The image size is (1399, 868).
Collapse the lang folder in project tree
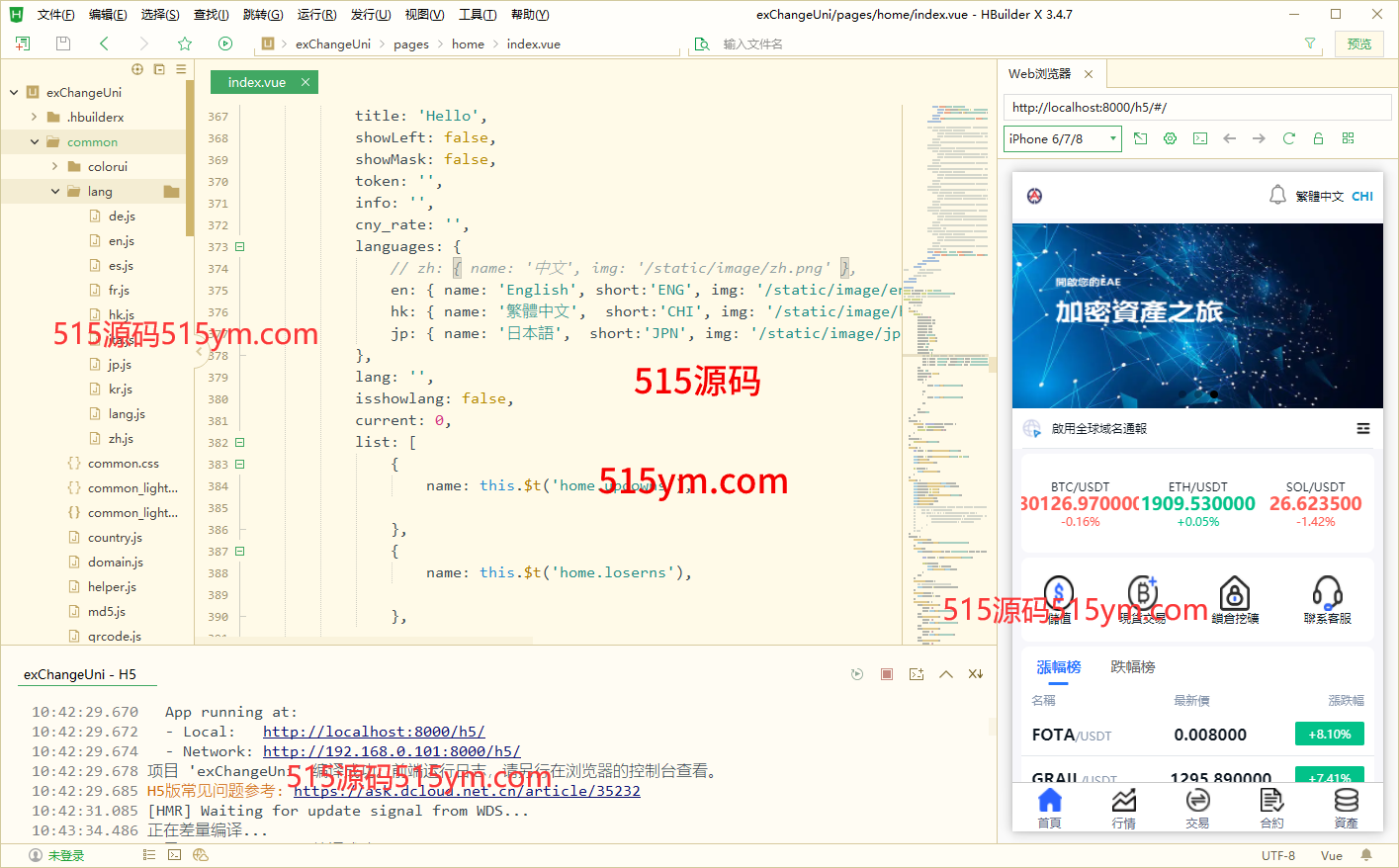tap(55, 192)
